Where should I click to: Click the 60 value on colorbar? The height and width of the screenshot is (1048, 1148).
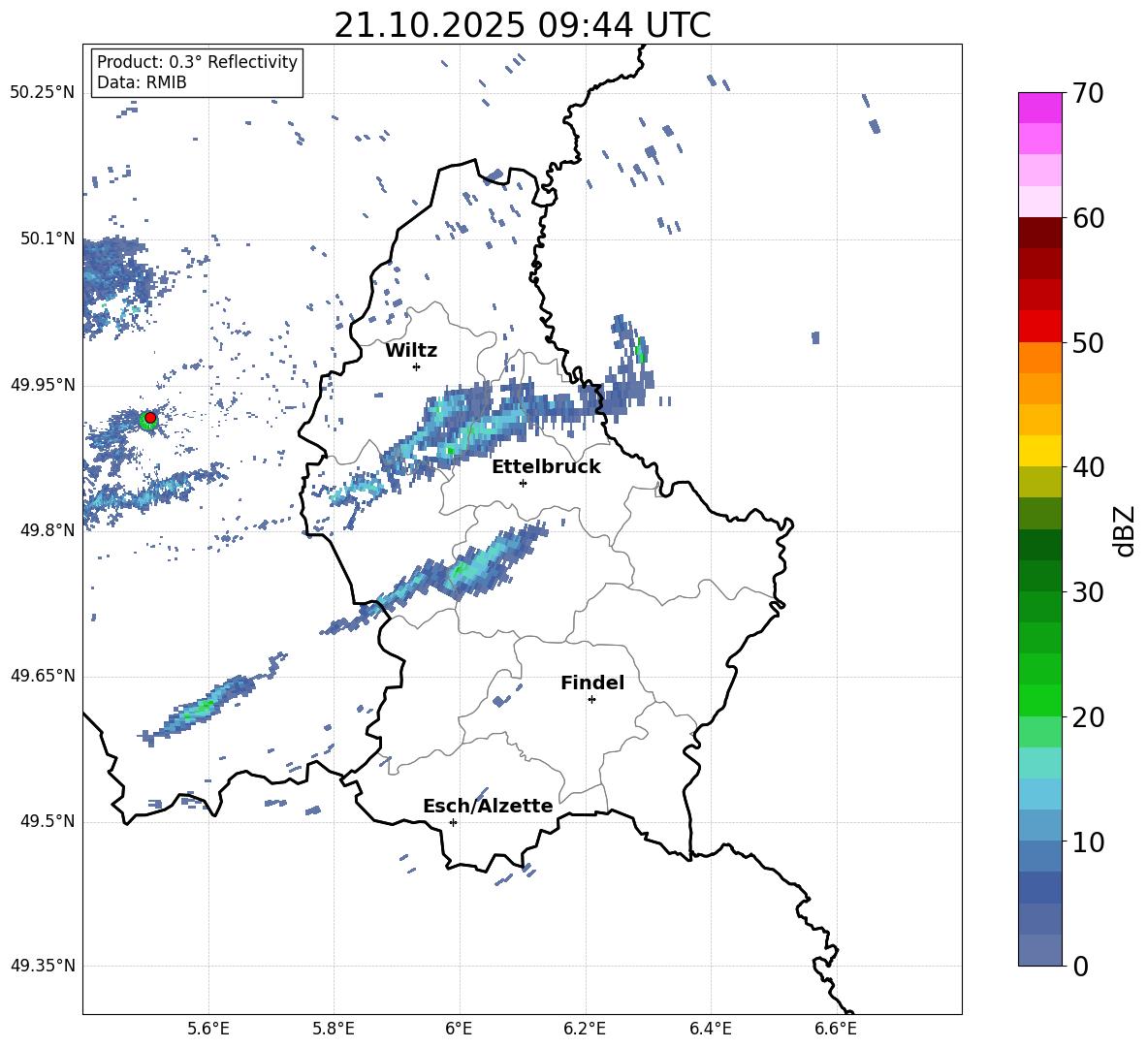(x=1087, y=218)
